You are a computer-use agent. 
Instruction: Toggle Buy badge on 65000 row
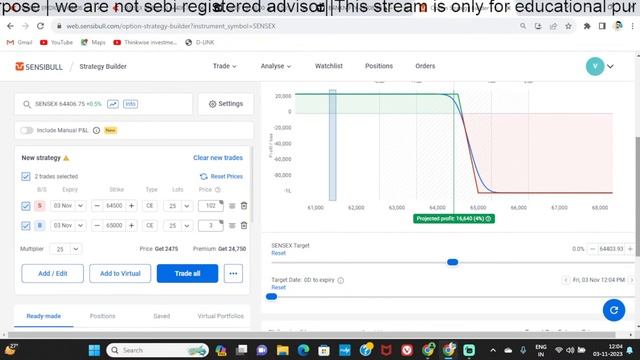point(40,225)
